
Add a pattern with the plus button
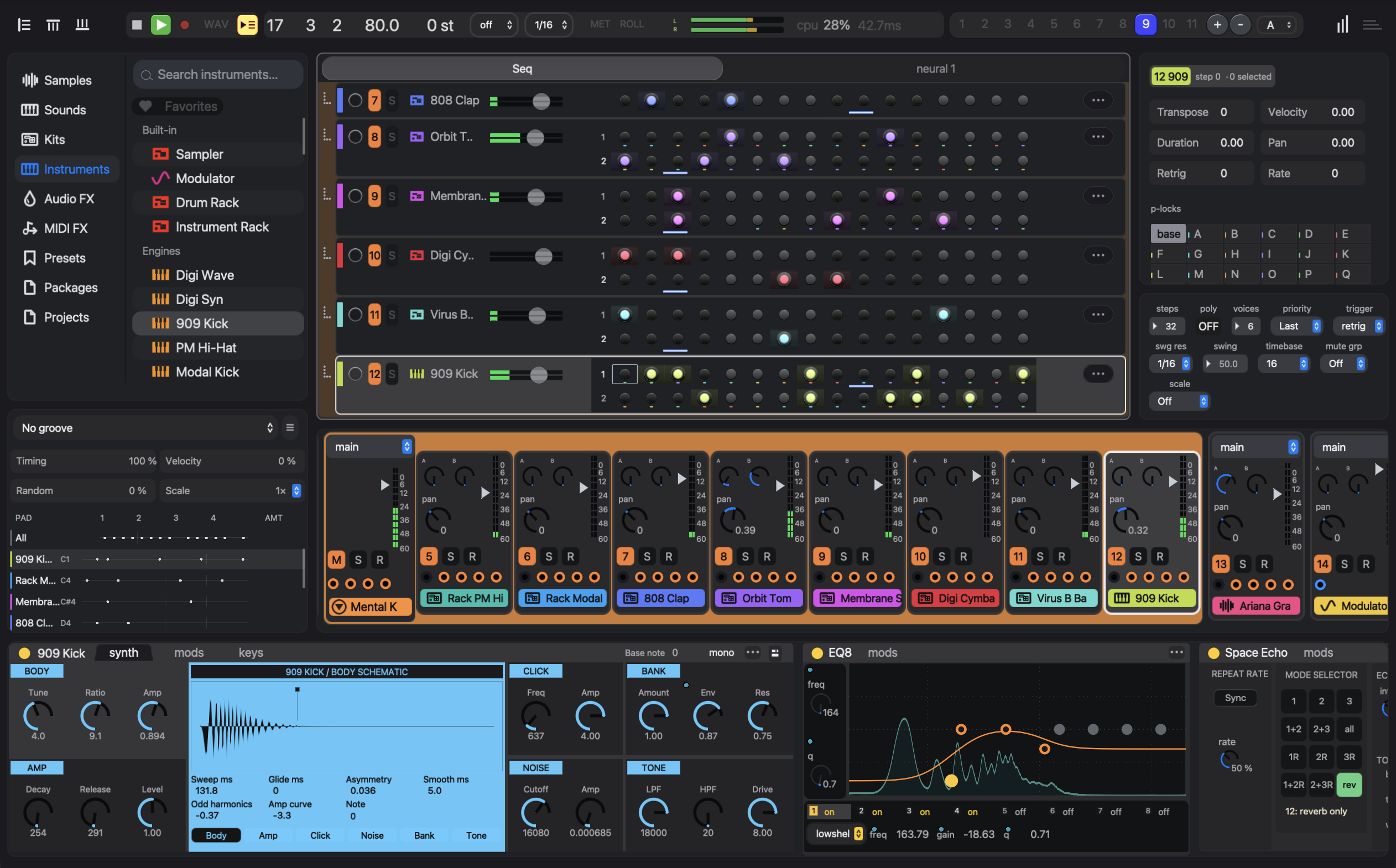tap(1217, 25)
